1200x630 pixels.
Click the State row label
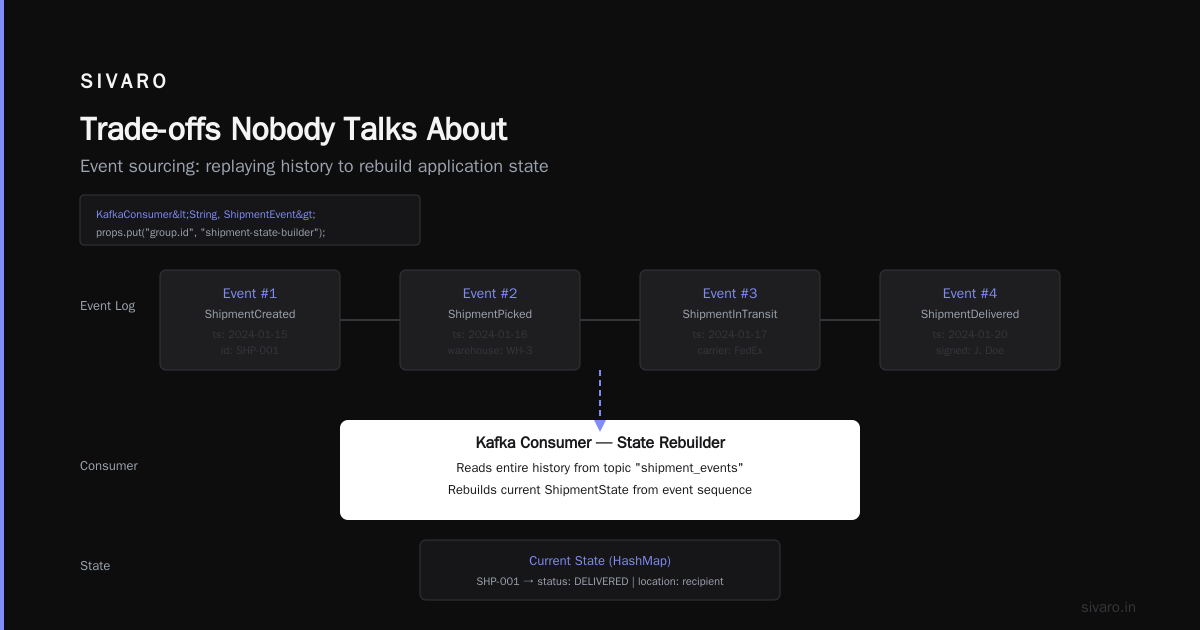(95, 566)
